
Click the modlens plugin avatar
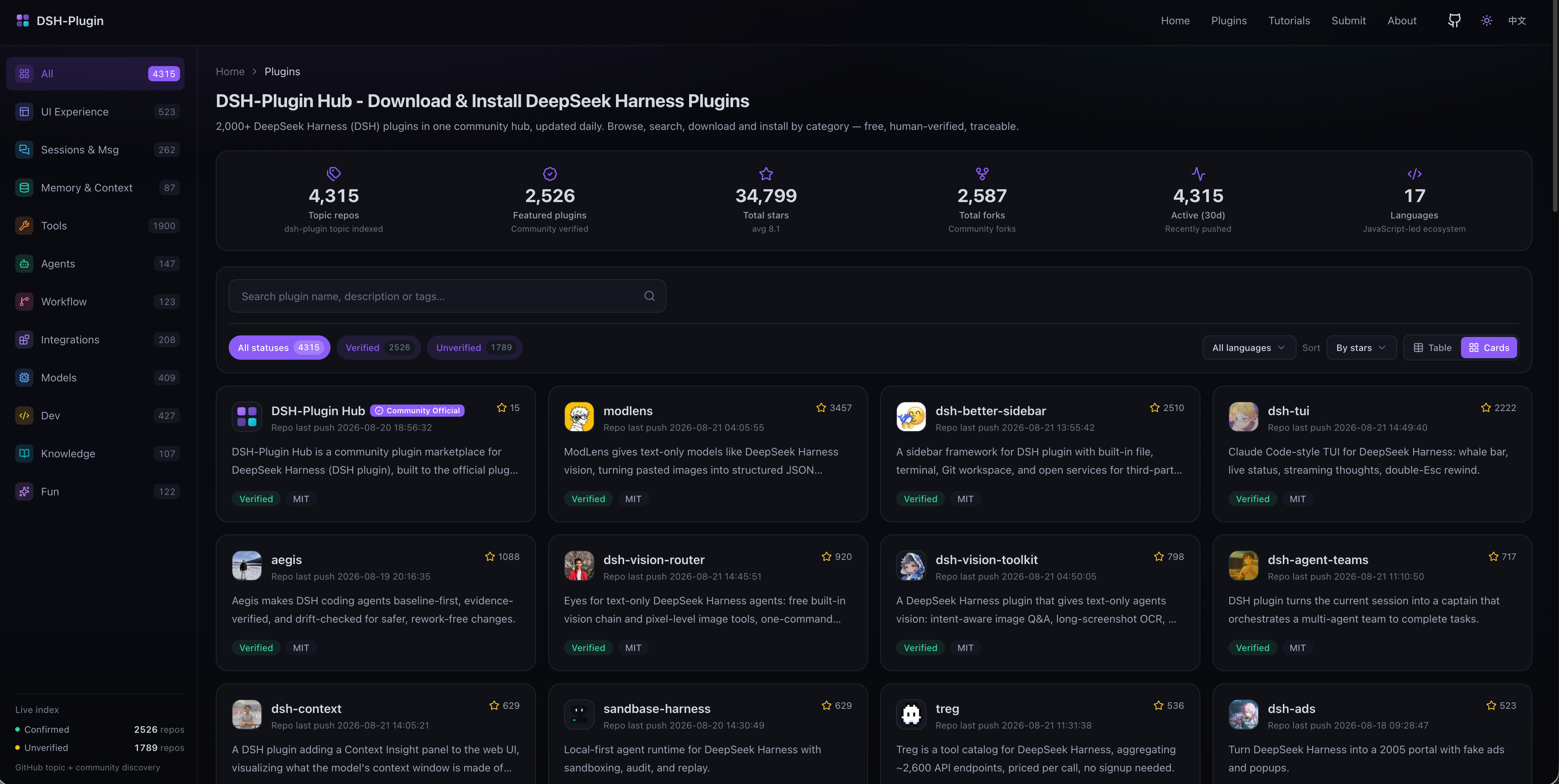click(x=579, y=417)
